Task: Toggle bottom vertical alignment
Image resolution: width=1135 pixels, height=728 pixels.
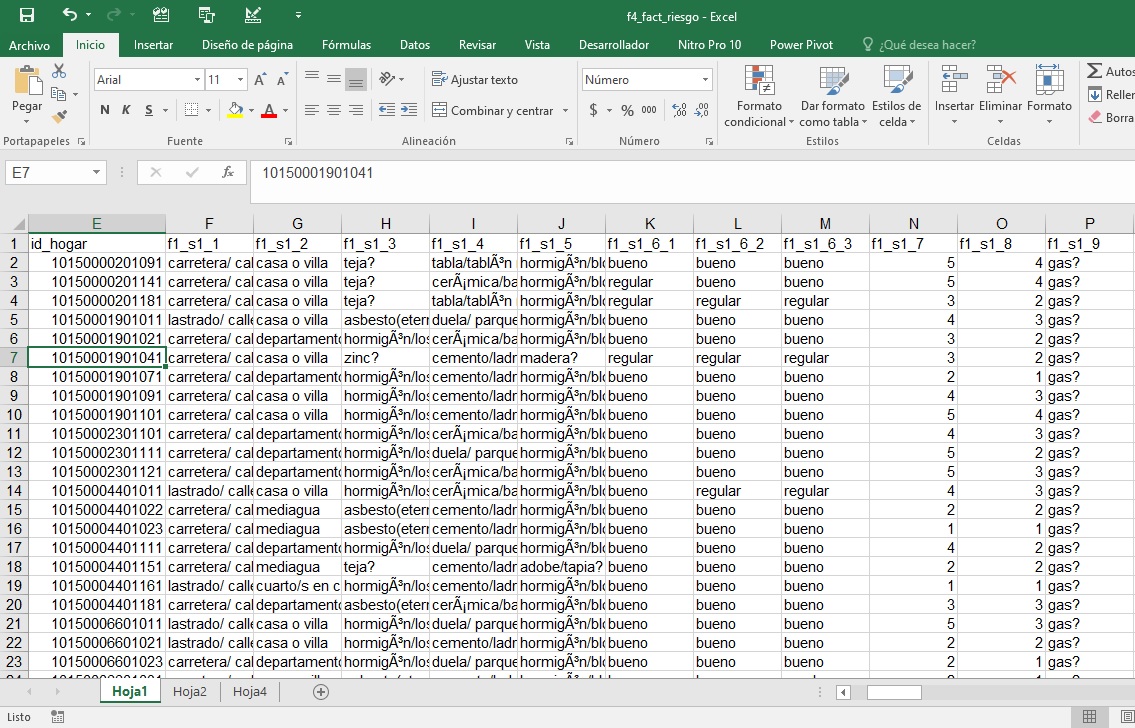Action: point(355,80)
